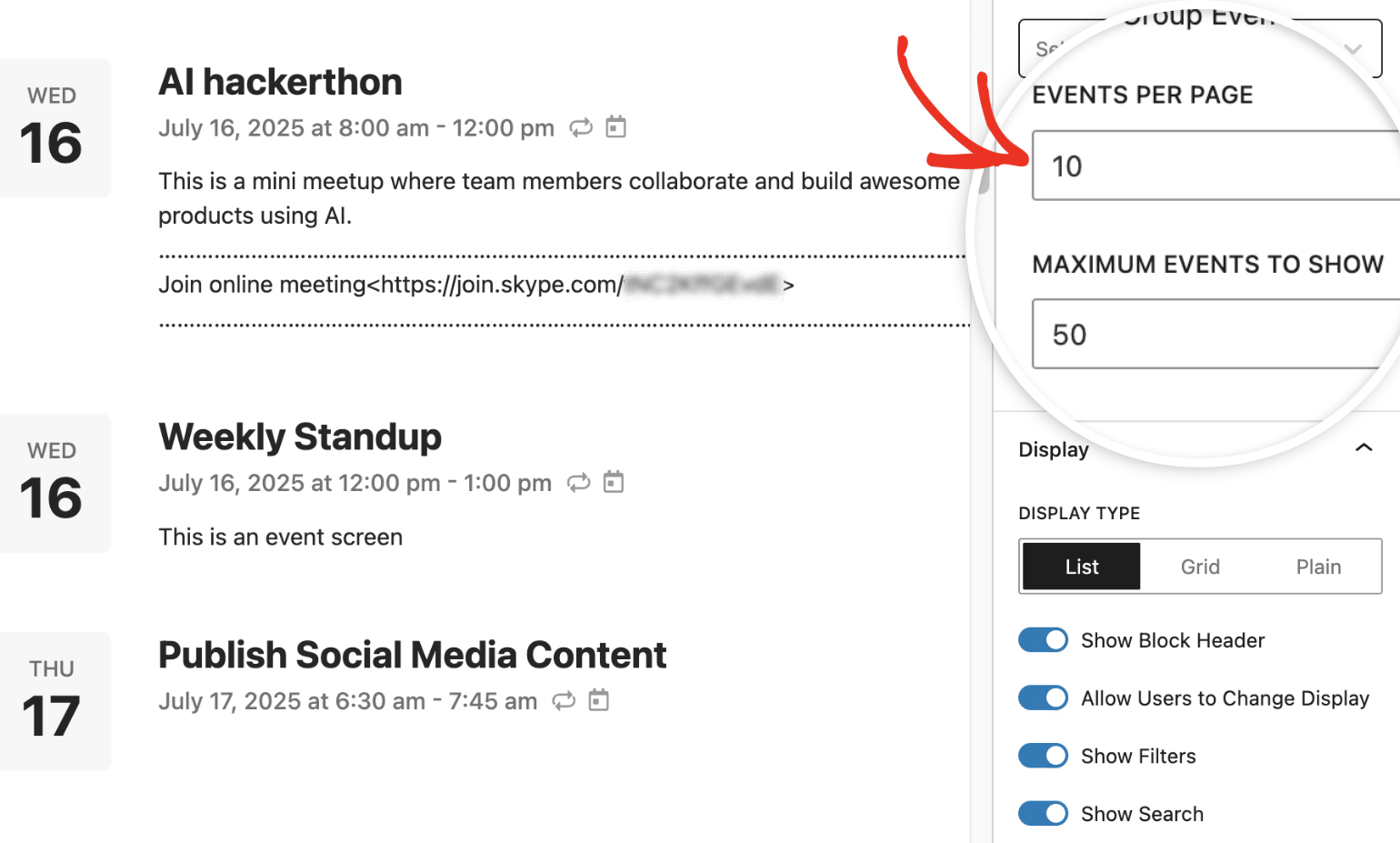1400x843 pixels.
Task: Disable the Show Filters switch
Action: [x=1043, y=756]
